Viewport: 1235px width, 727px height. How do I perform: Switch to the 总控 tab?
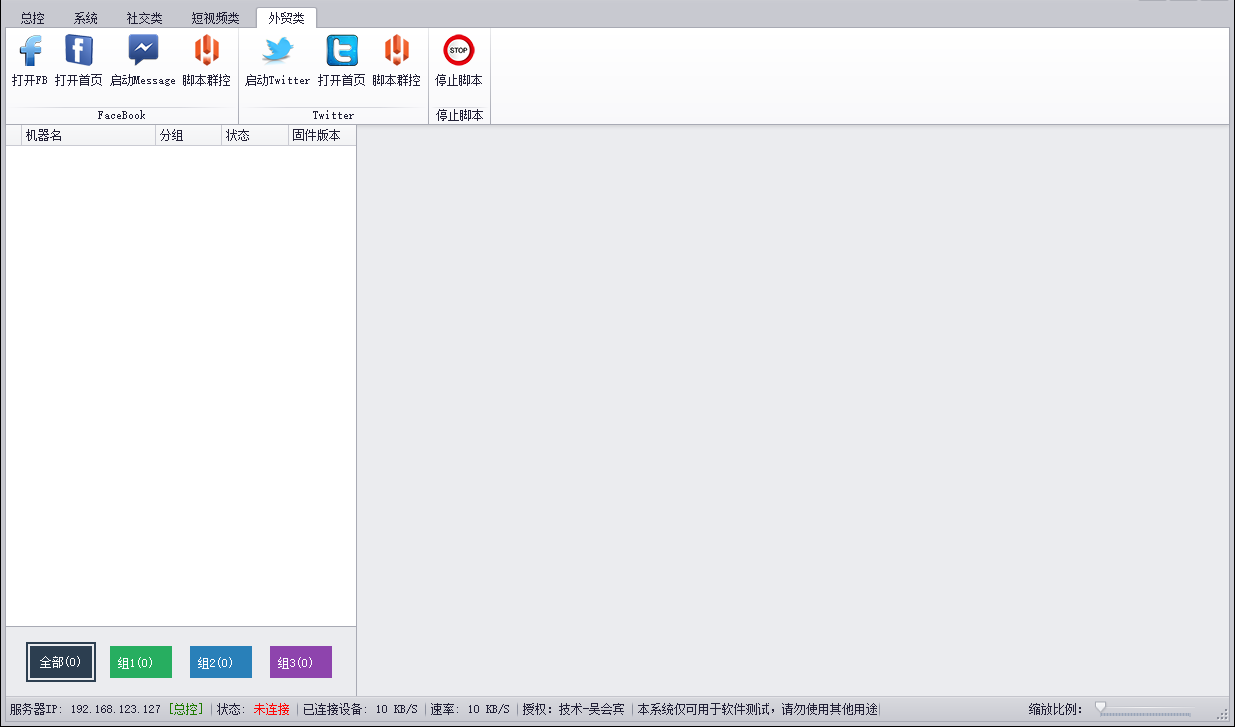[x=33, y=18]
